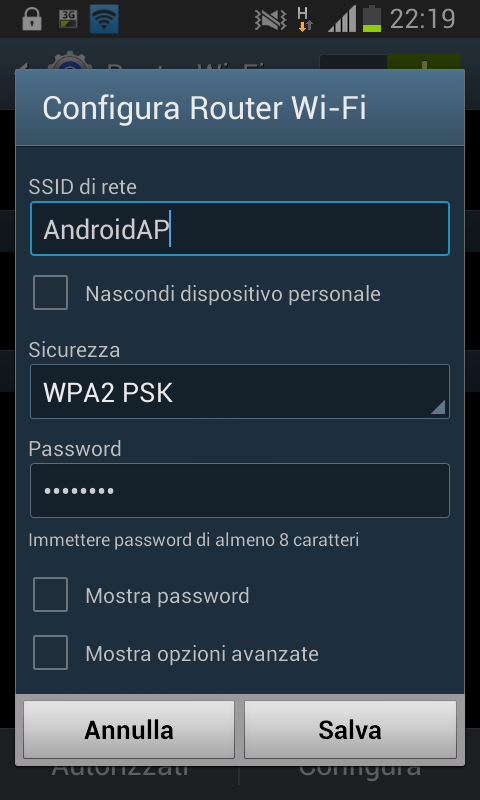Focus the SSID di rete field
The height and width of the screenshot is (800, 480).
240,229
